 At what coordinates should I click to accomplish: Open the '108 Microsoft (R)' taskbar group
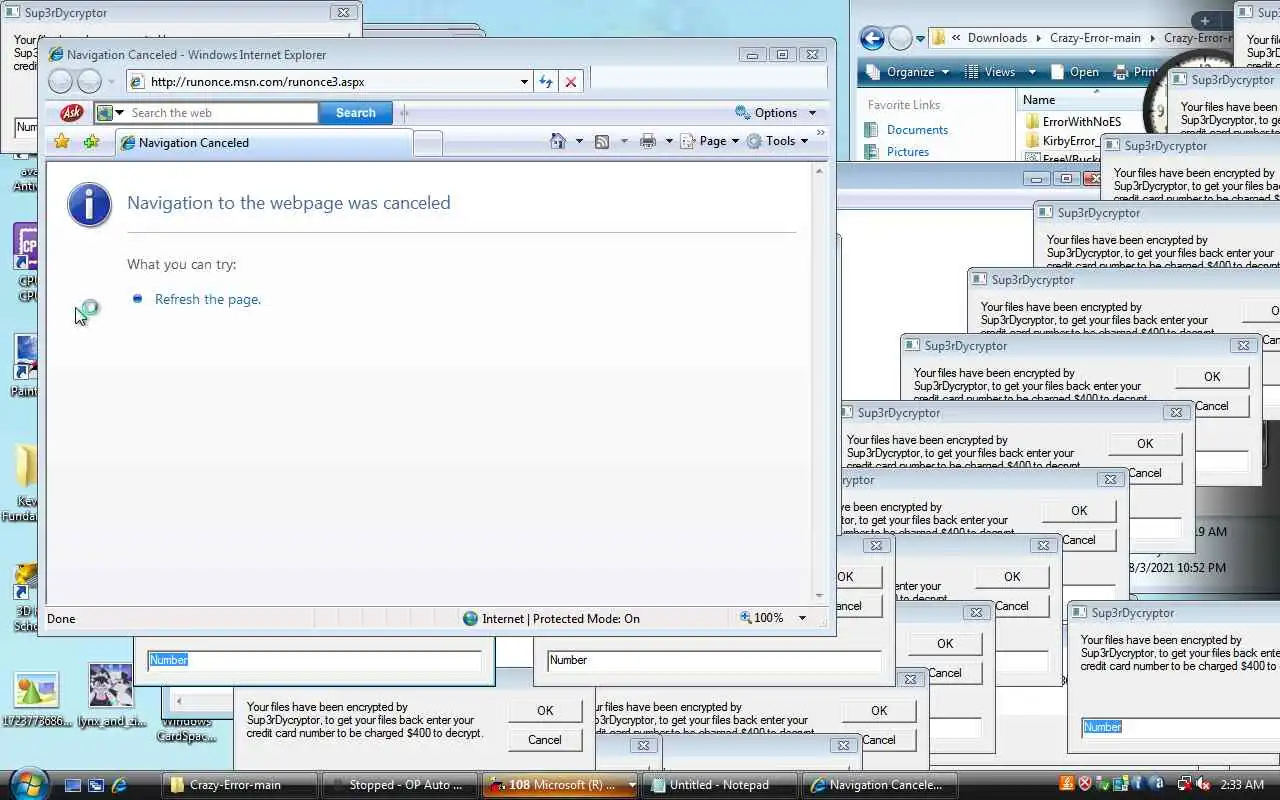(559, 785)
